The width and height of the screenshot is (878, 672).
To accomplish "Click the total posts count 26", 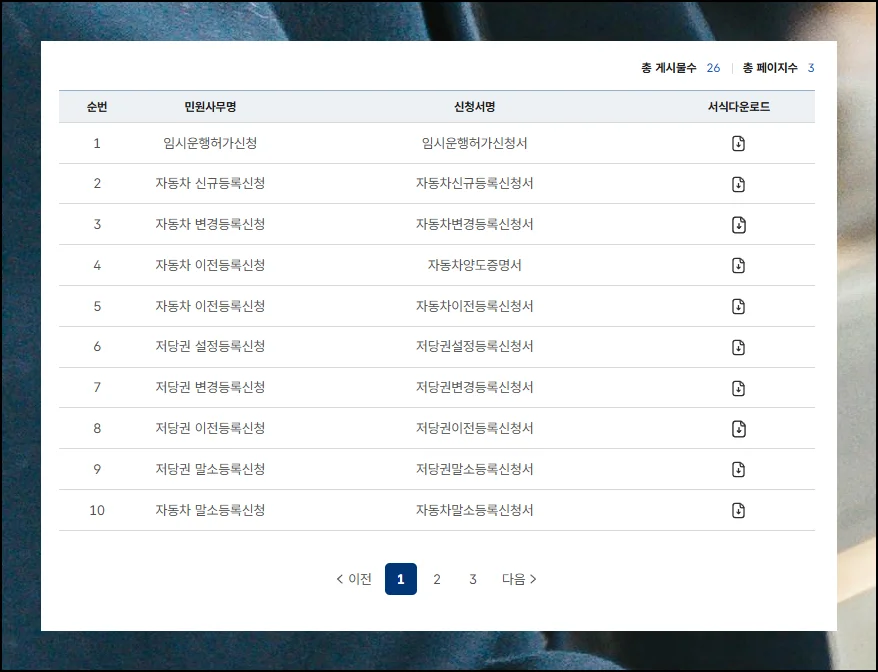I will point(713,68).
